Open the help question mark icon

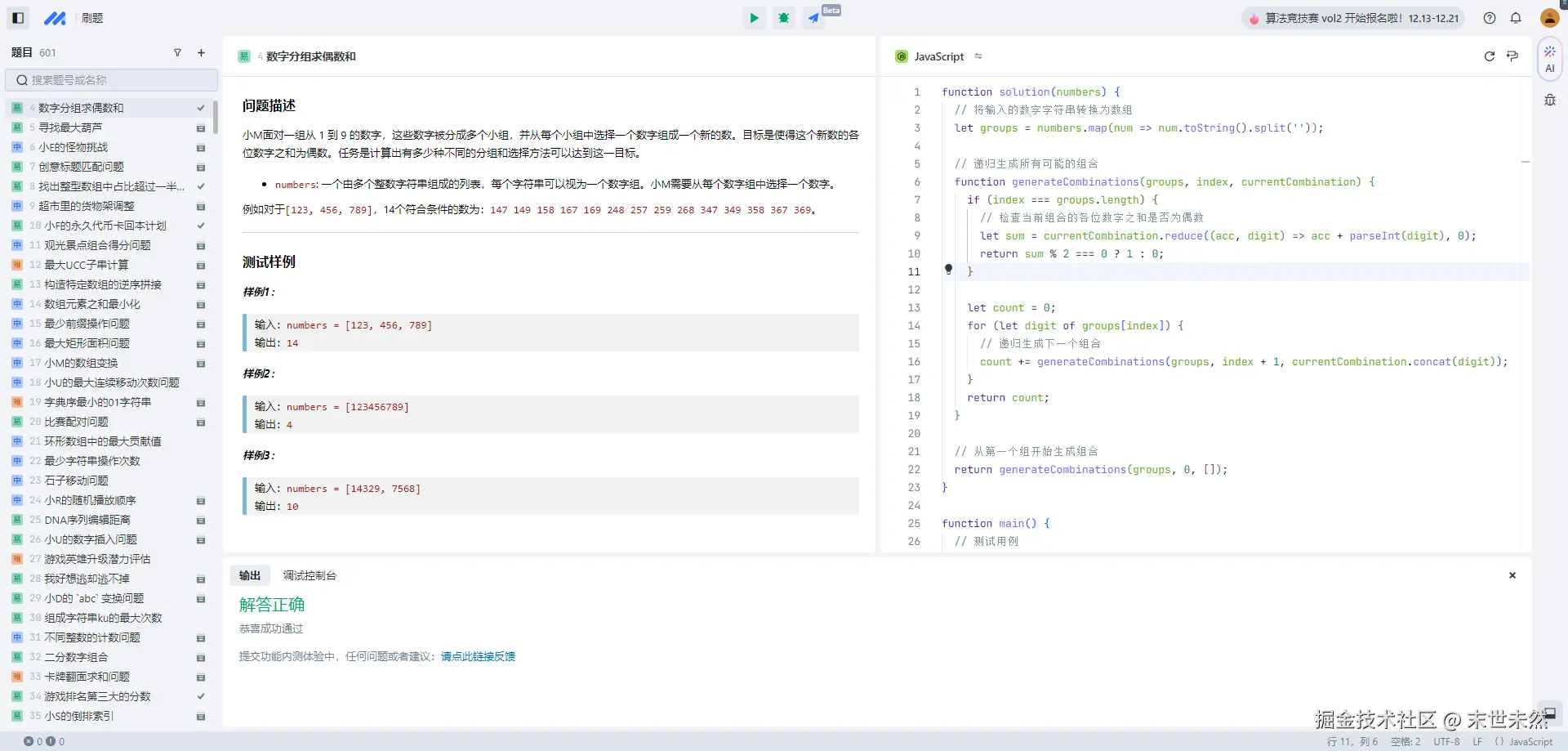tap(1490, 18)
